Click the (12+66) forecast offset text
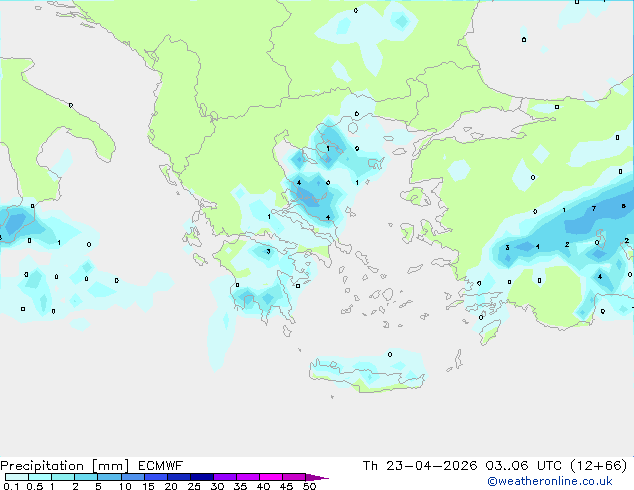 [599, 466]
